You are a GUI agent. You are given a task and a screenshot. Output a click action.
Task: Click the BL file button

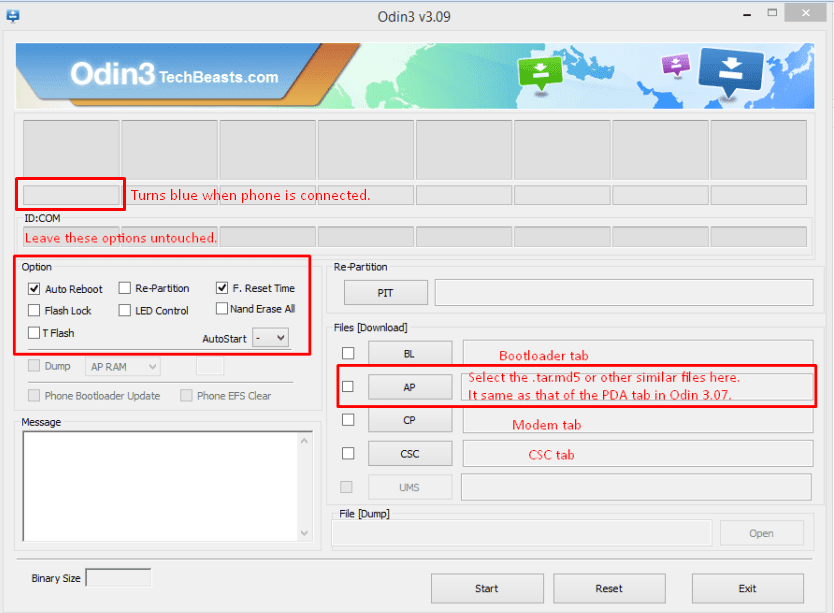pos(410,354)
